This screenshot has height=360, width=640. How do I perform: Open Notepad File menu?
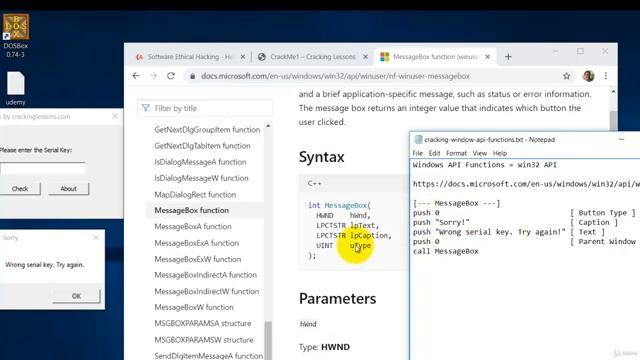tap(418, 153)
